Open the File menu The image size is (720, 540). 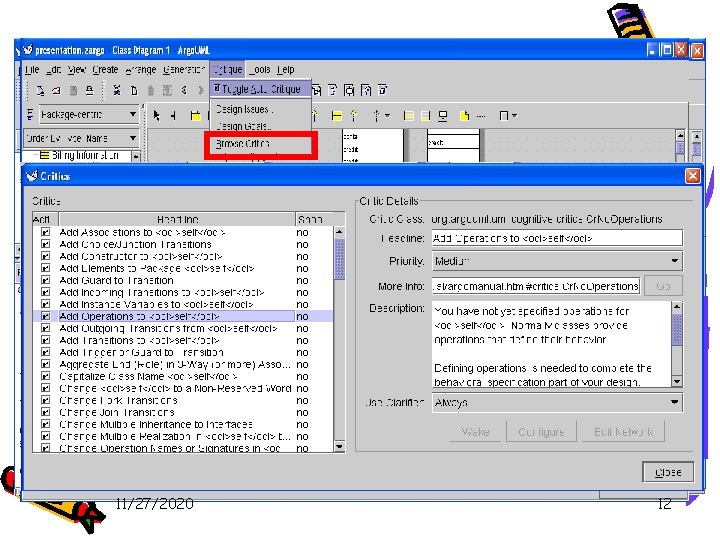tap(32, 70)
